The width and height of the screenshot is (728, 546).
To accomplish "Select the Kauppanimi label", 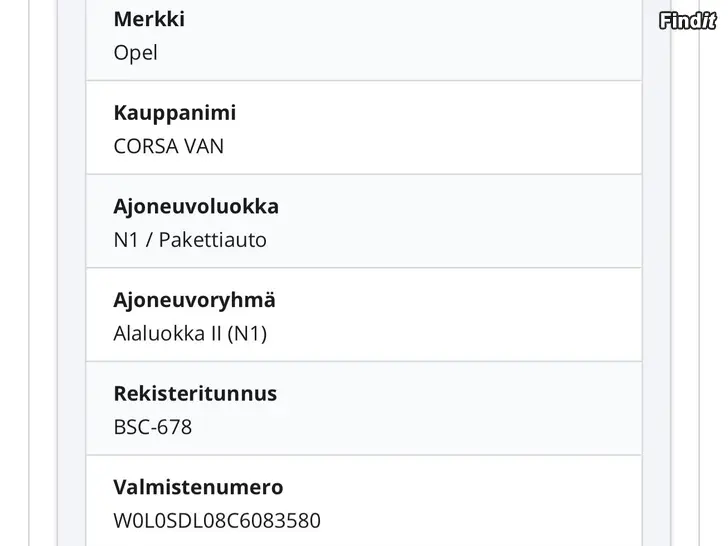I will click(175, 113).
